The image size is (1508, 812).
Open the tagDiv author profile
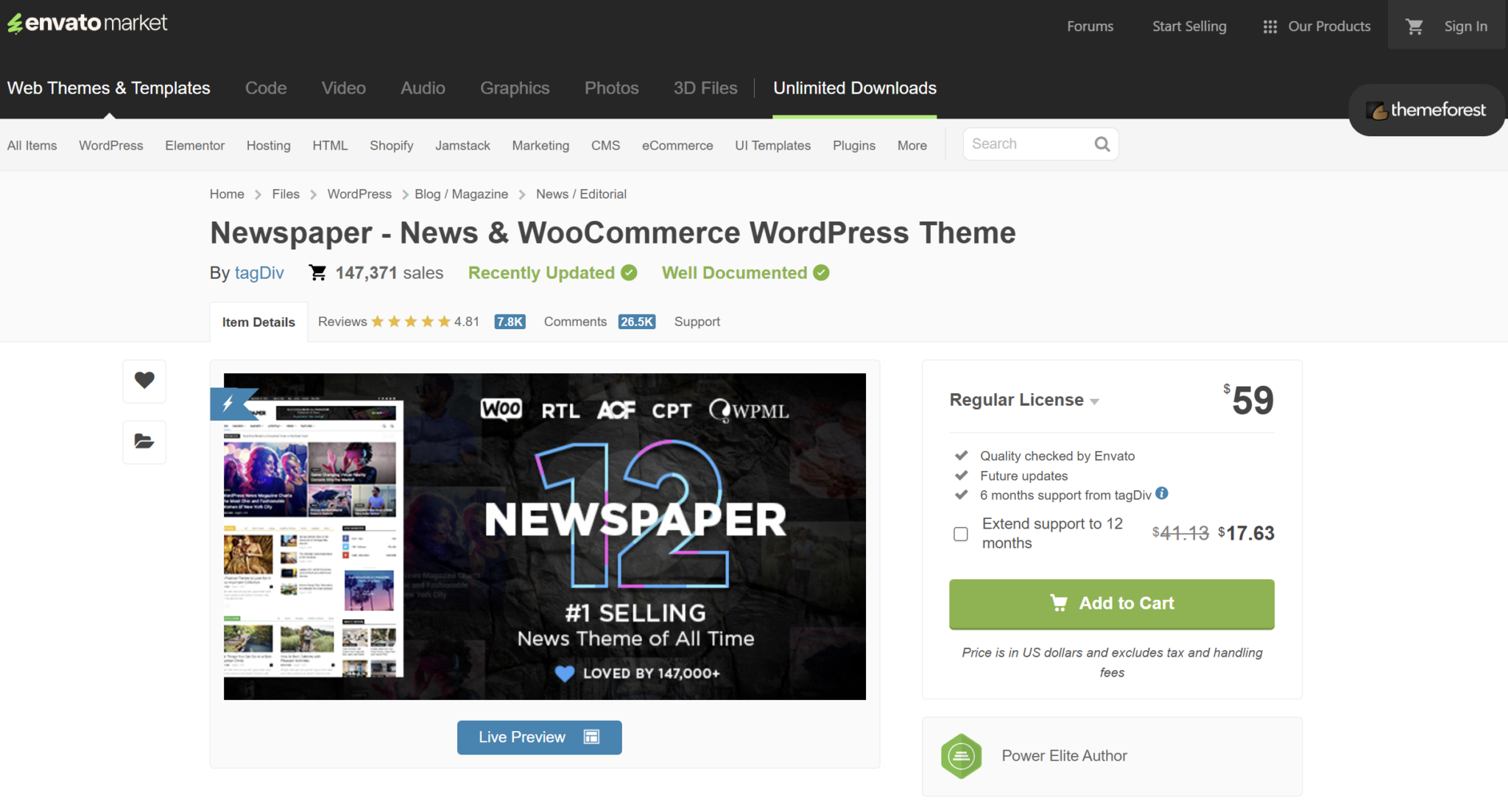259,272
